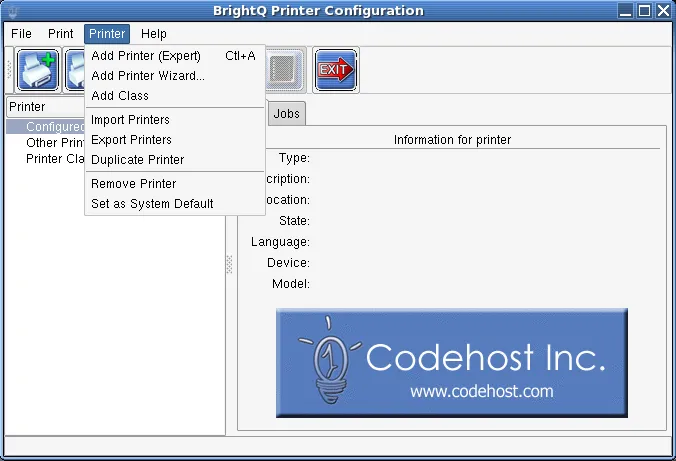Click the EXIT toolbar icon
676x461 pixels.
[336, 70]
